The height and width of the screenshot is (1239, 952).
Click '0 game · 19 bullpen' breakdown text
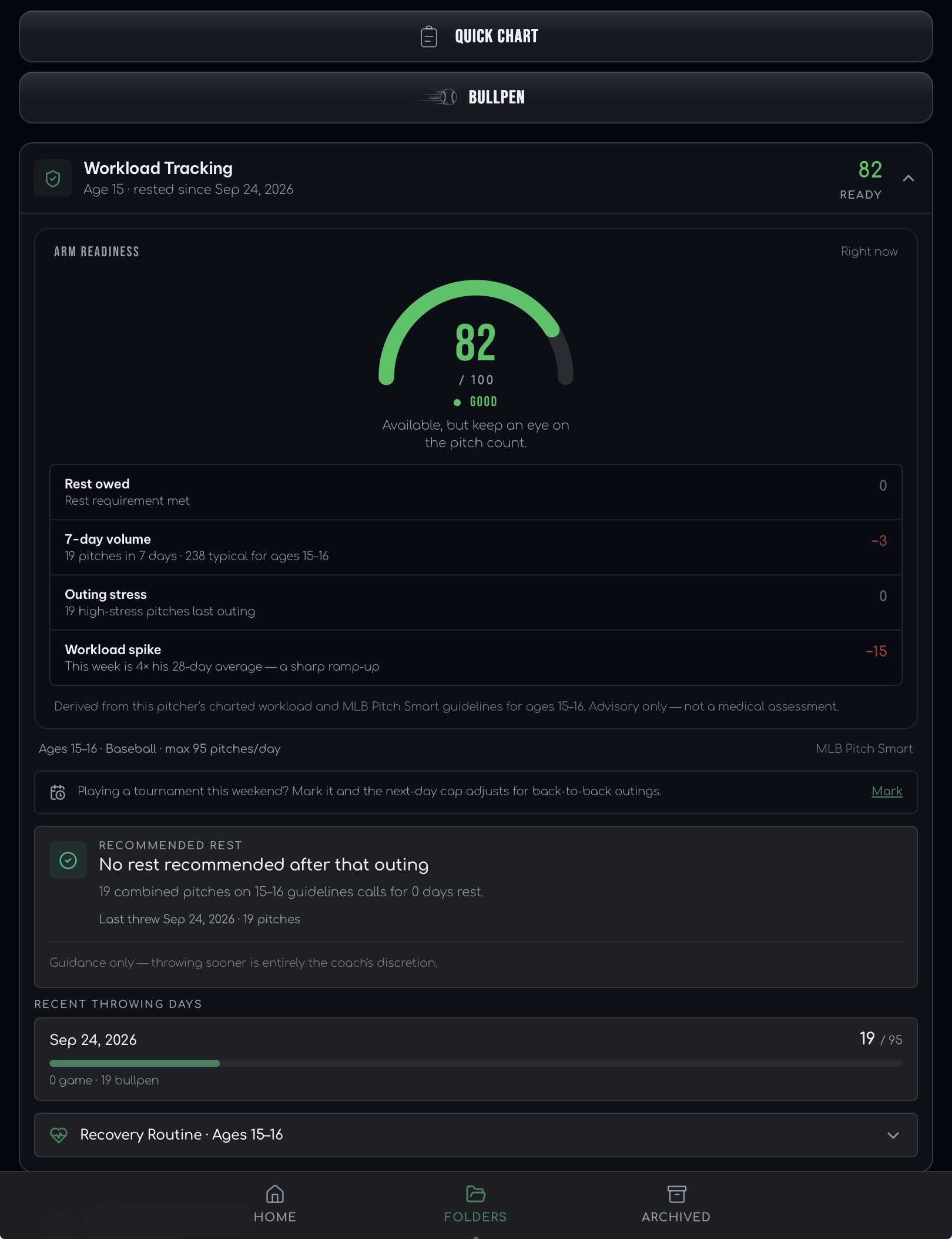coord(104,1080)
